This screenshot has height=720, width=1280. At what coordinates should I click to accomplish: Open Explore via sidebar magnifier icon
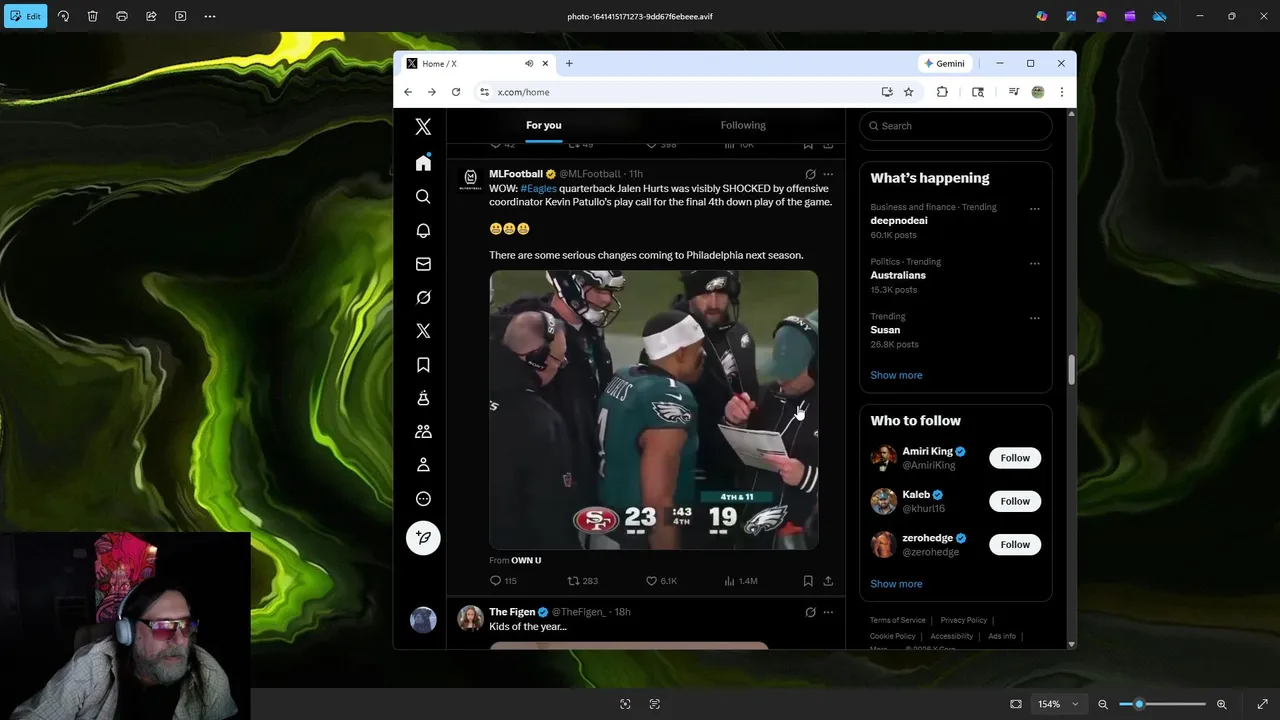pos(423,197)
